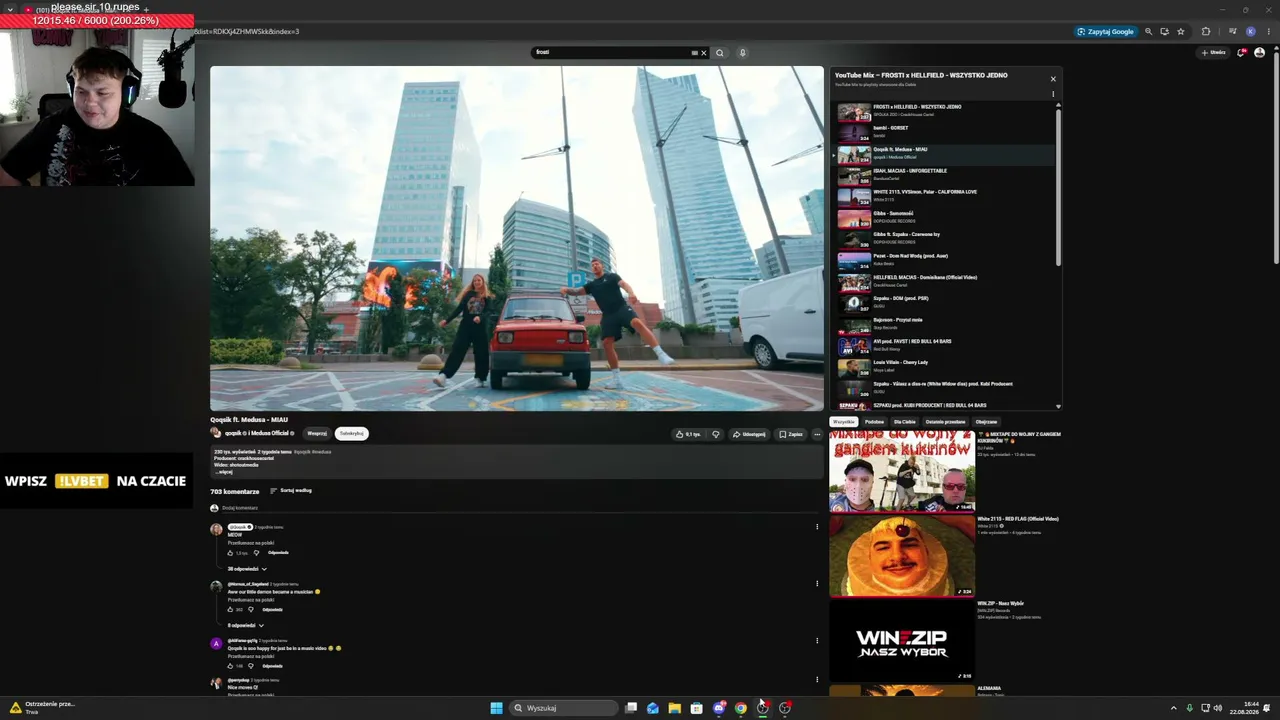Expand 38 odpowiedzi replies
Viewport: 1280px width, 720px height.
point(247,569)
